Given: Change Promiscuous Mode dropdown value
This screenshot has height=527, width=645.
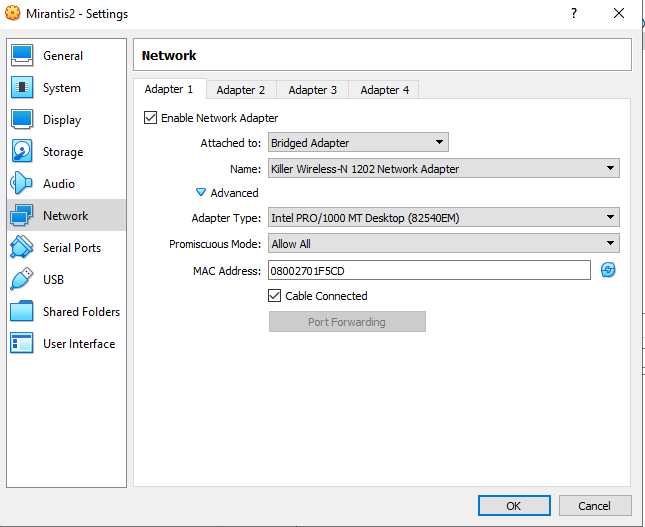Looking at the screenshot, I should pos(443,244).
